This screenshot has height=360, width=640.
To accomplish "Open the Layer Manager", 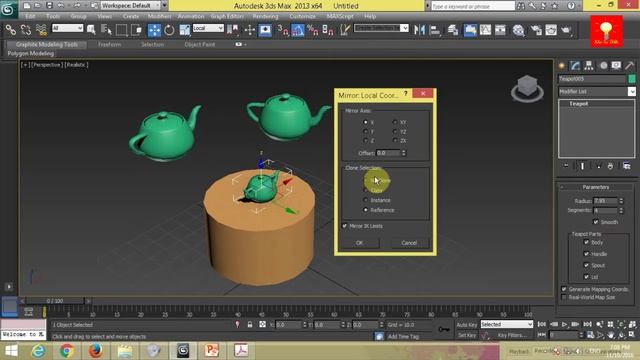I will tap(453, 30).
